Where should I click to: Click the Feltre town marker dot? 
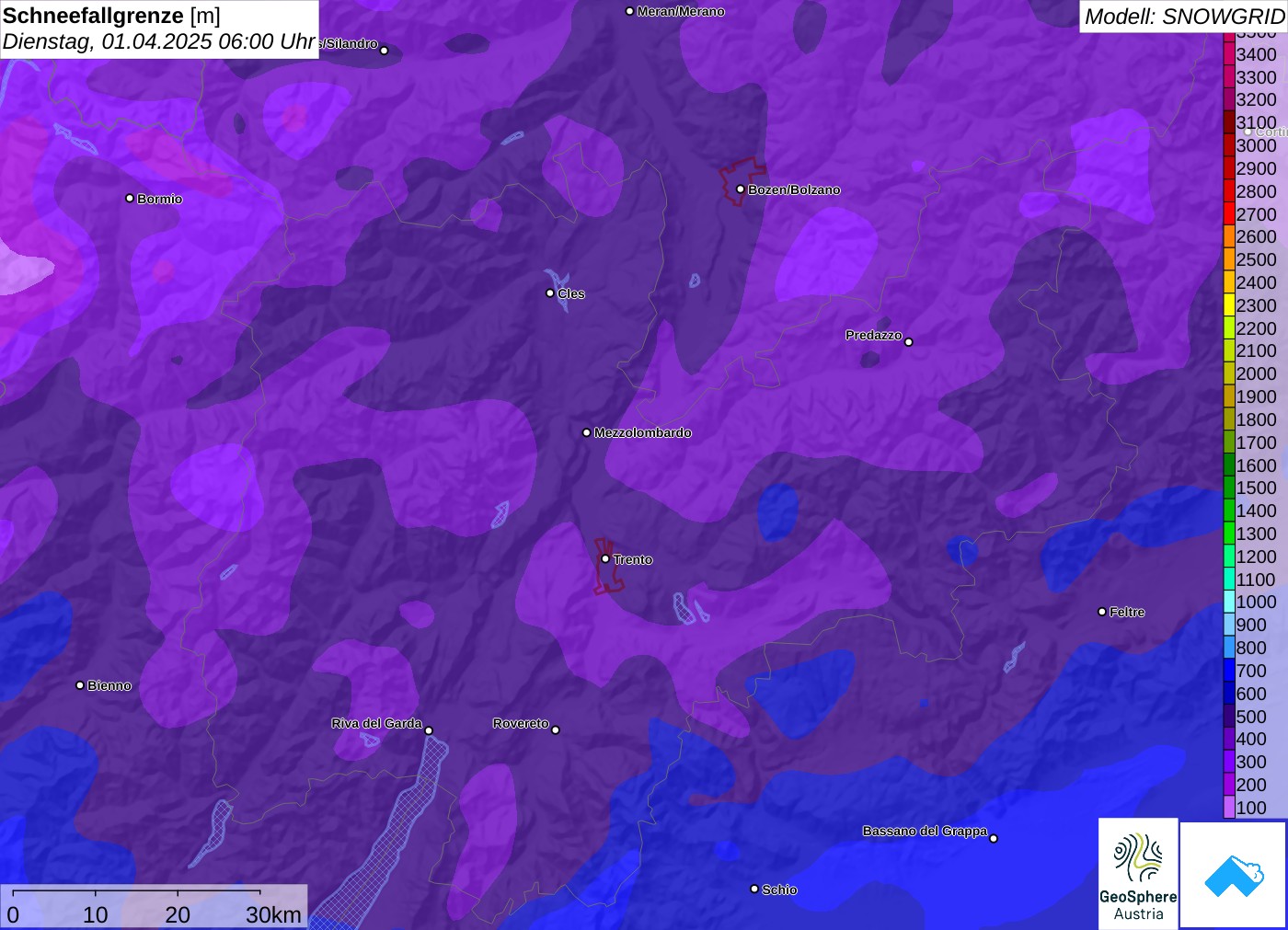tap(1102, 612)
